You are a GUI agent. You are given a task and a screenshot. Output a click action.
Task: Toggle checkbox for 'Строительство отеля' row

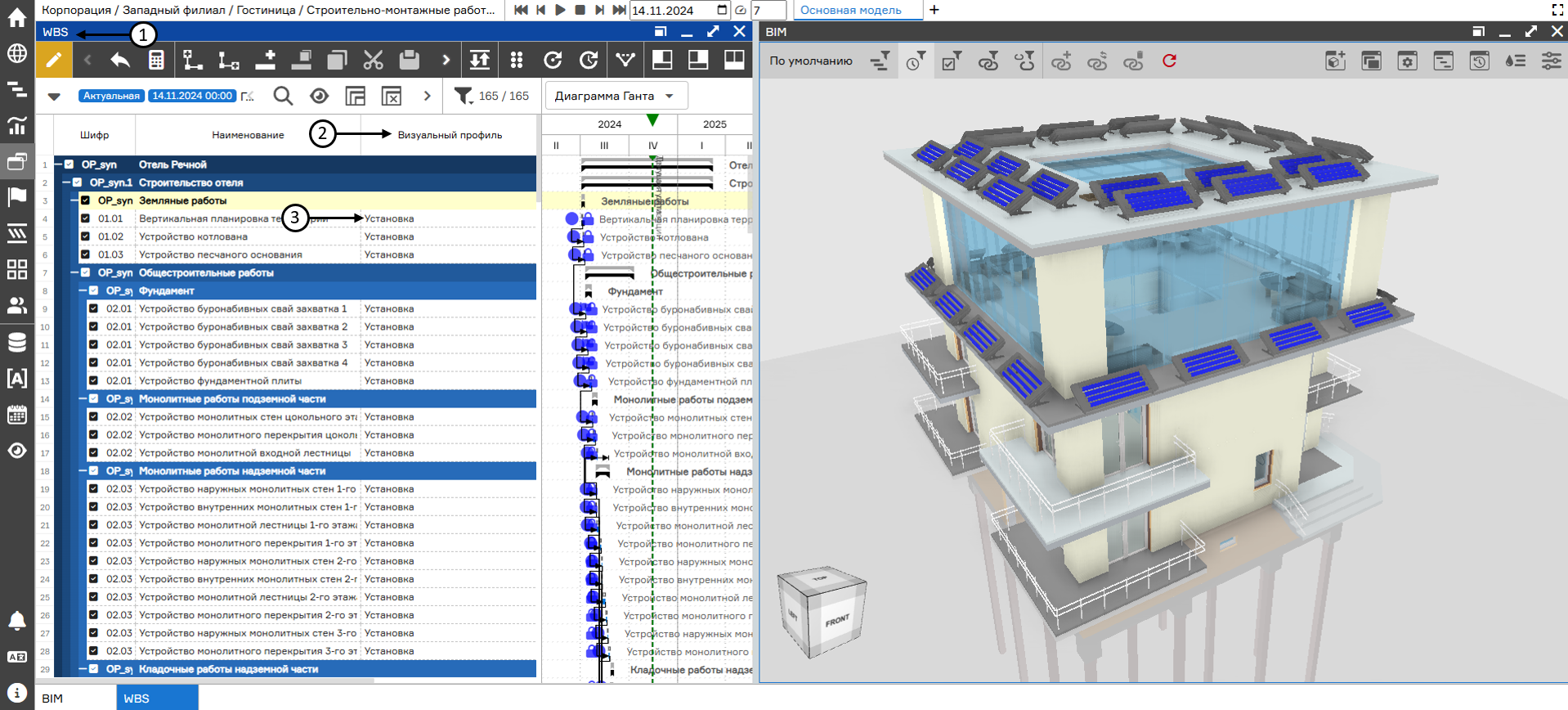(x=77, y=182)
